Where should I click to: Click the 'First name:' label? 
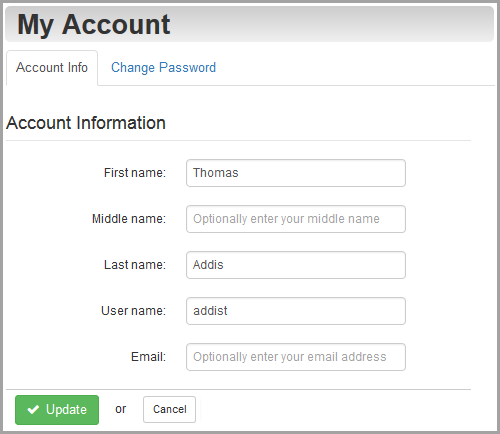point(135,173)
